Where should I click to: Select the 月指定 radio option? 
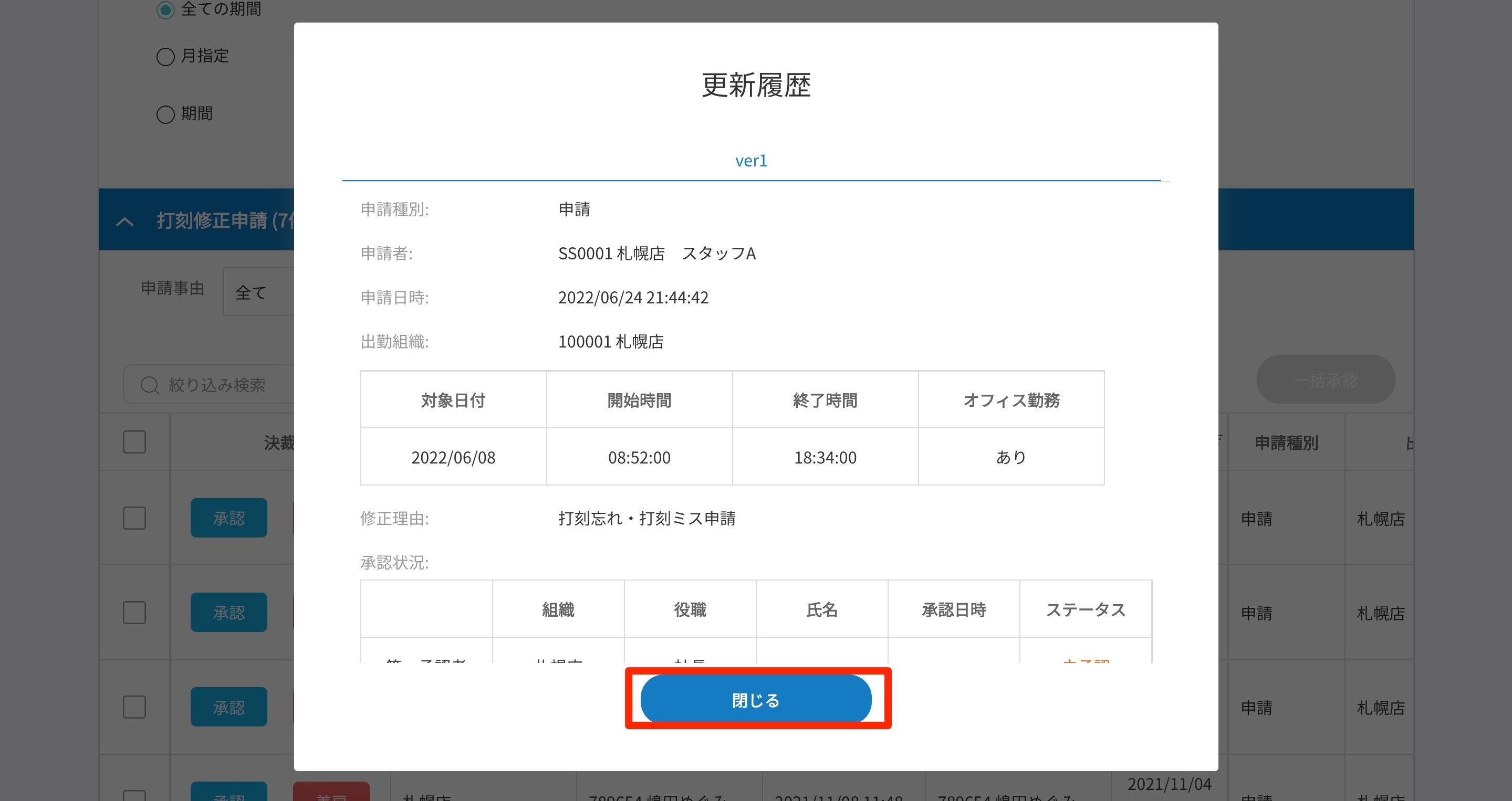[165, 56]
